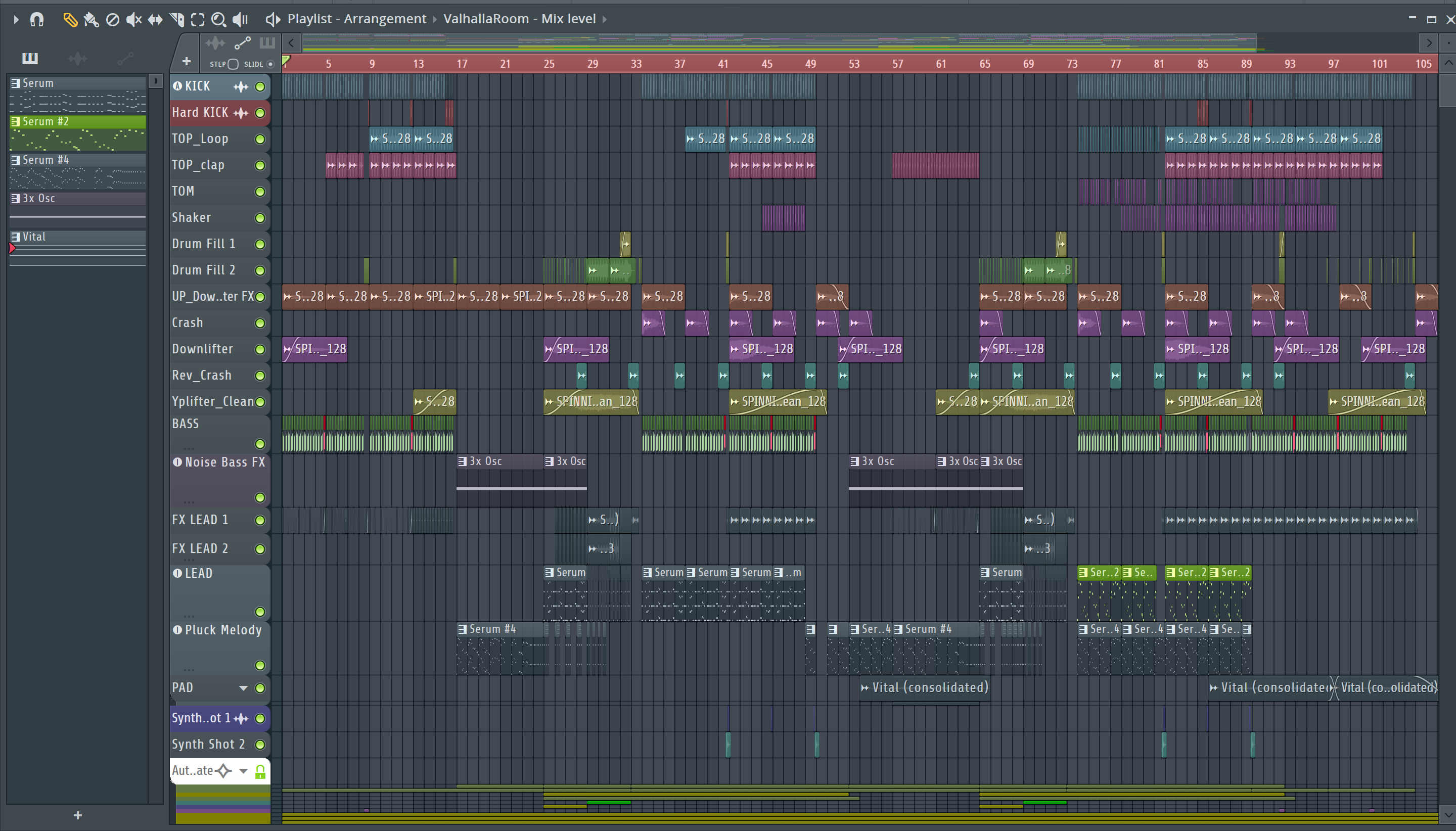This screenshot has height=831, width=1456.
Task: Show automation clips in picker panel
Action: (x=125, y=58)
